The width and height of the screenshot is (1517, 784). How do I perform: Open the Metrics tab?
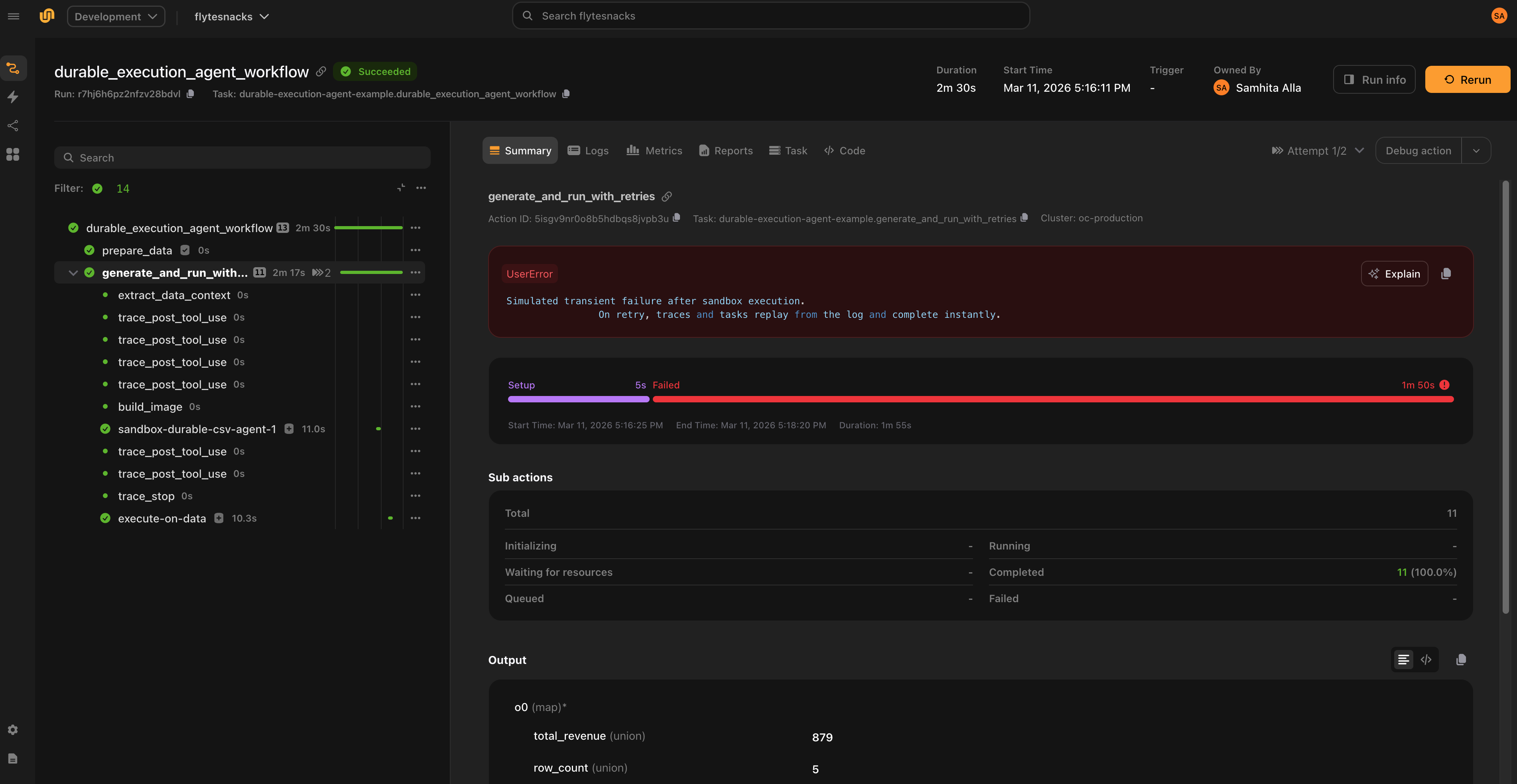654,151
